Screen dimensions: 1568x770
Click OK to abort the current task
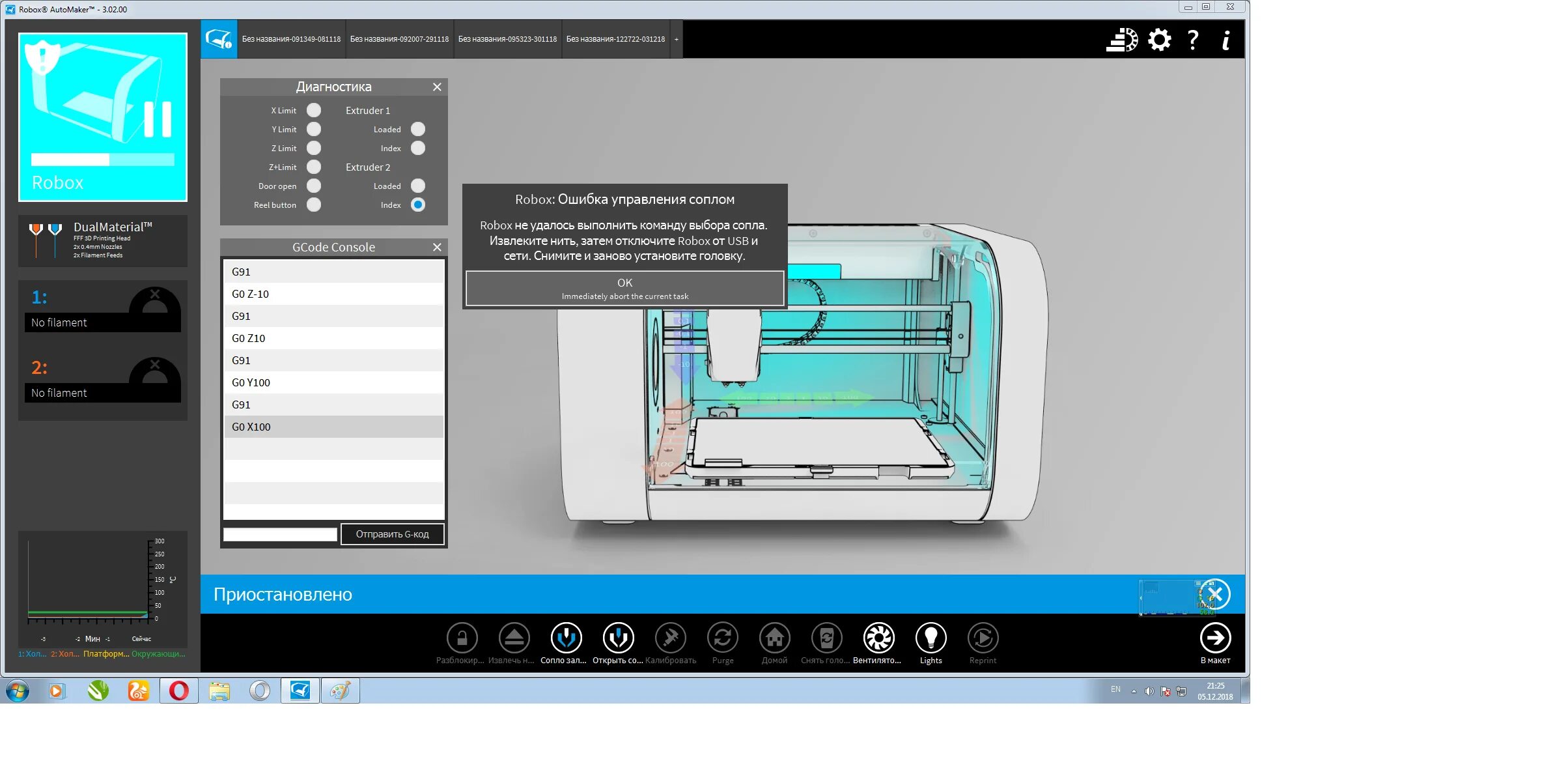click(625, 289)
